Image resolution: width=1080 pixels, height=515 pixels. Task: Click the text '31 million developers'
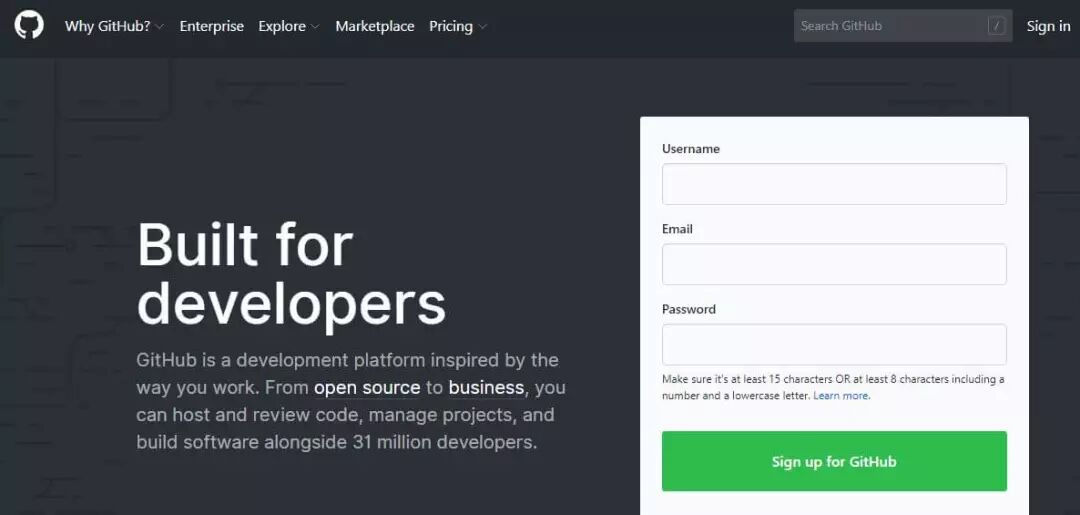[443, 442]
